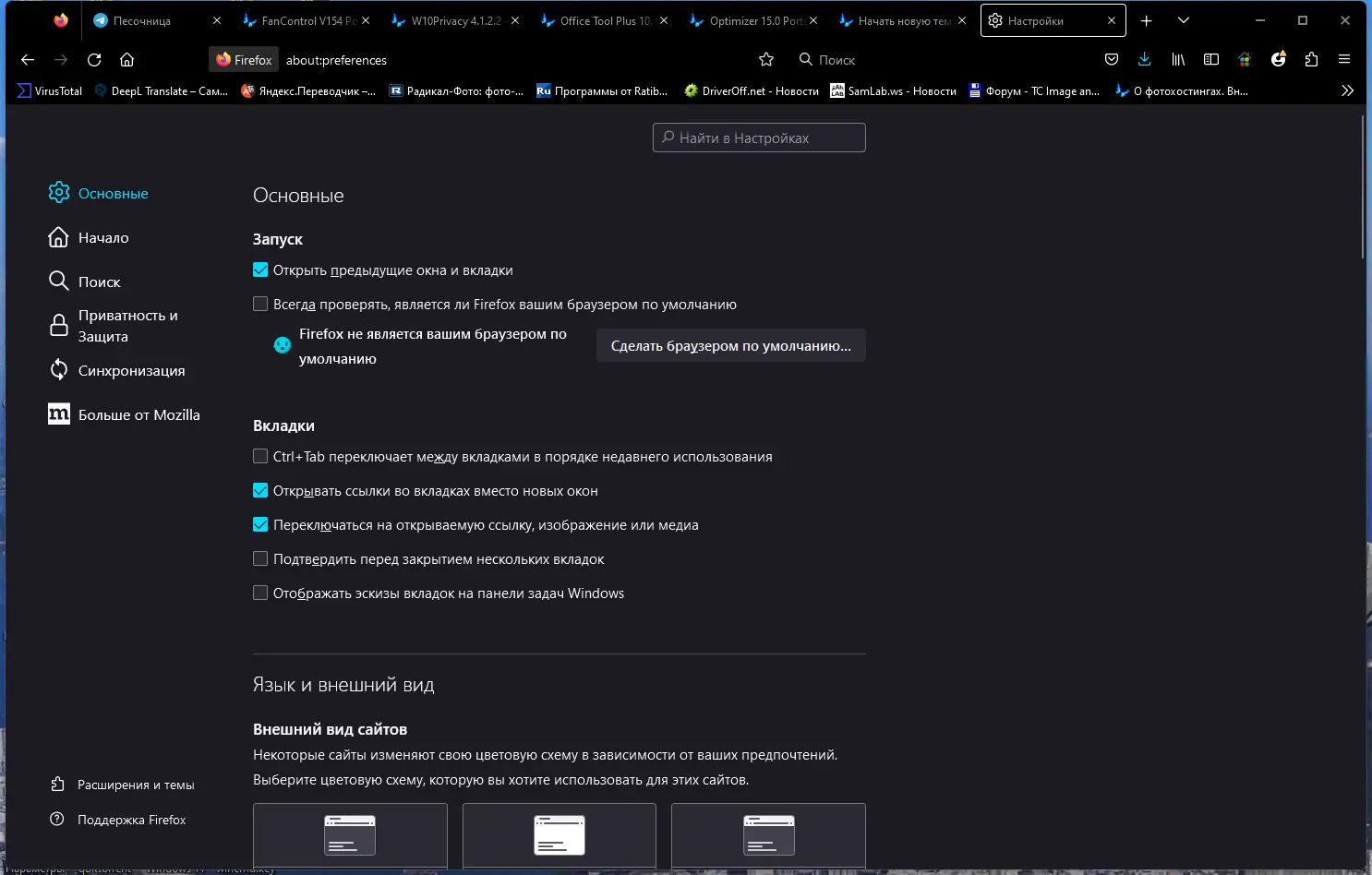This screenshot has width=1372, height=875.
Task: Open the Pocket save icon
Action: (1112, 60)
